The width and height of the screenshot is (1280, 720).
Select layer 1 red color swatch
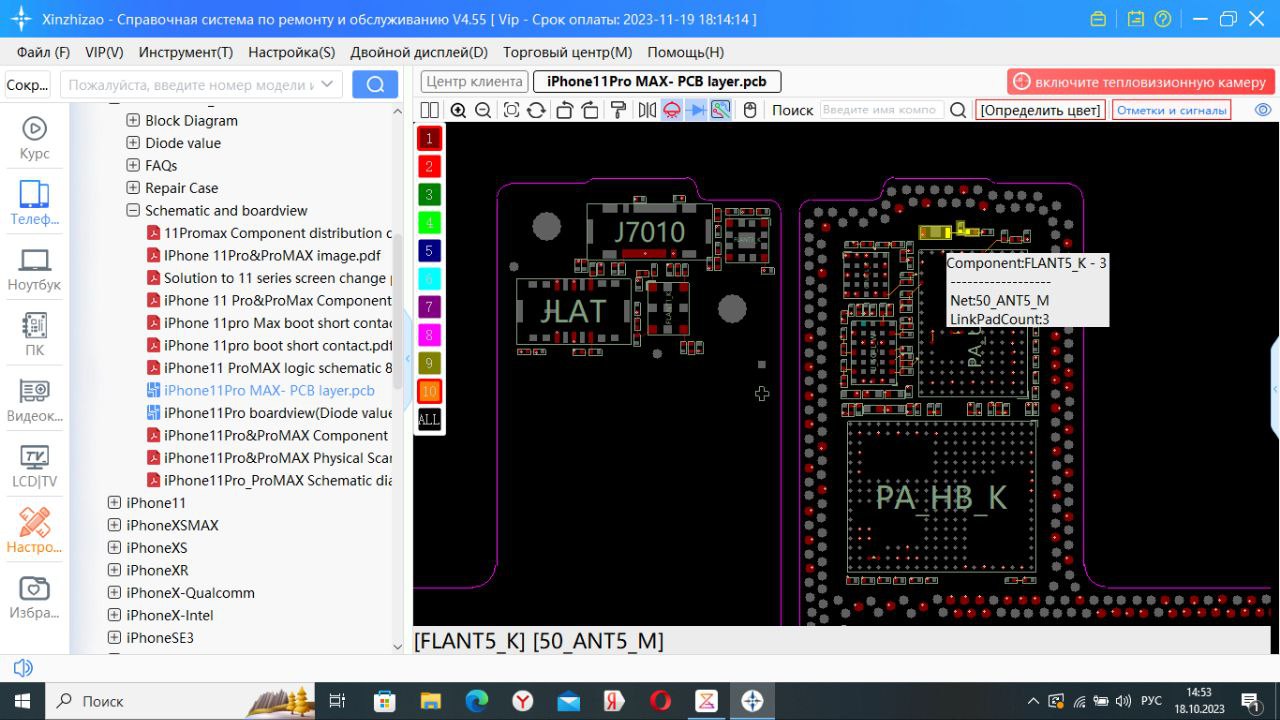click(429, 138)
